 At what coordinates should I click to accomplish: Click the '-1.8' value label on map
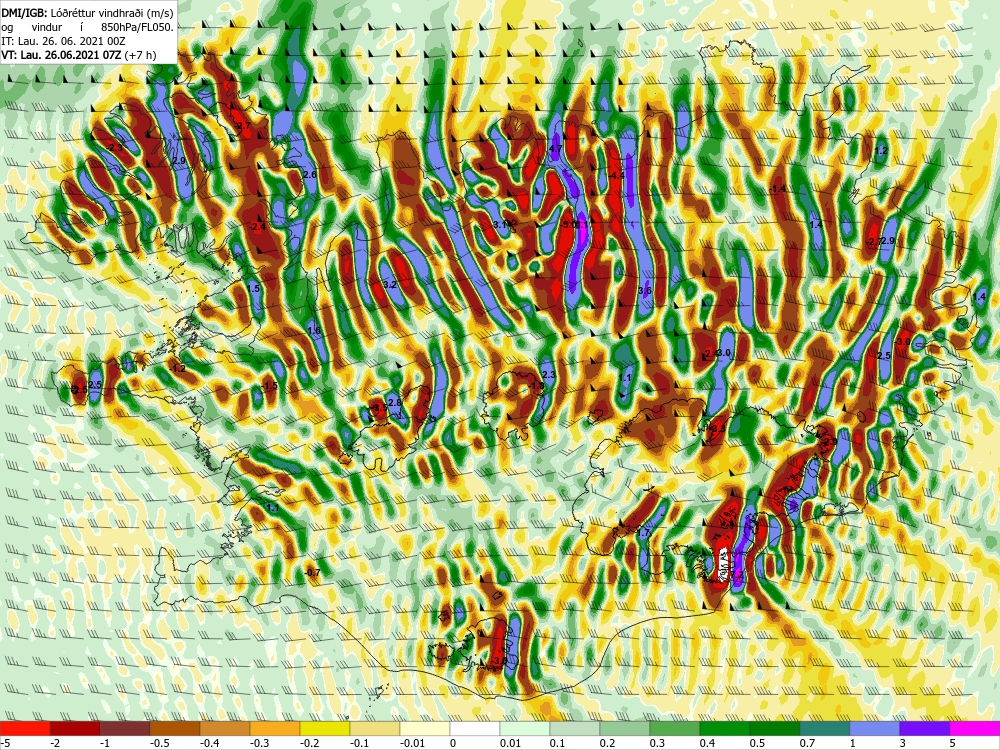537,385
